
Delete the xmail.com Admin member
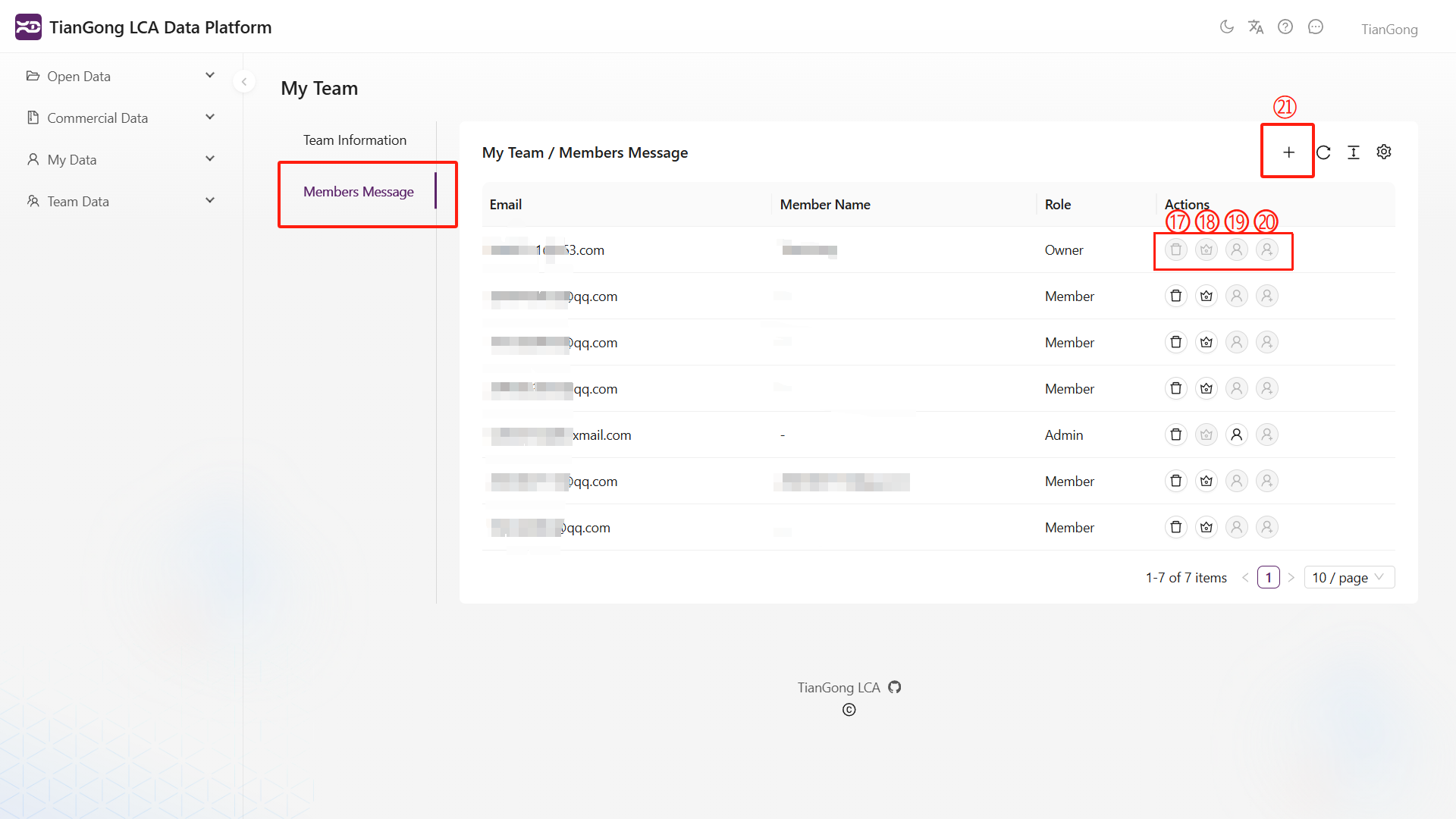[1176, 435]
